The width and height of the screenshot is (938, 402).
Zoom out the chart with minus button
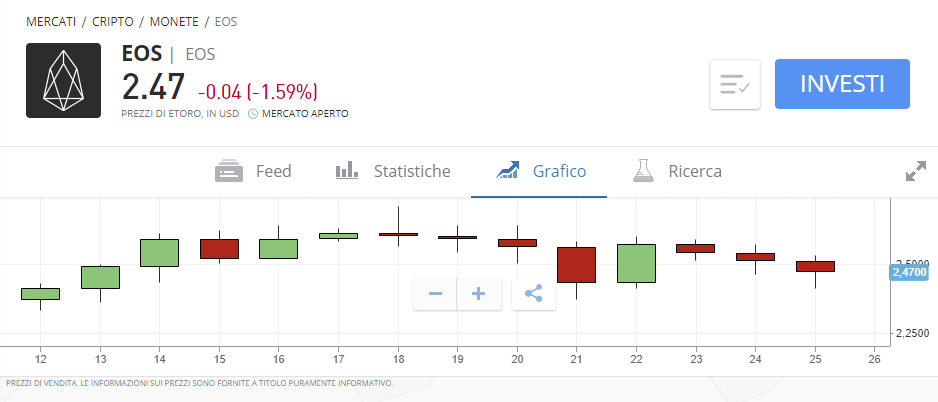(x=435, y=294)
